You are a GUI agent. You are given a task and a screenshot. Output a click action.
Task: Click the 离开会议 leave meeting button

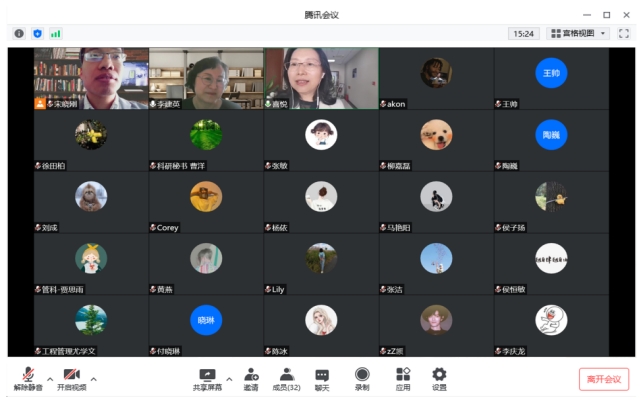[x=604, y=379]
